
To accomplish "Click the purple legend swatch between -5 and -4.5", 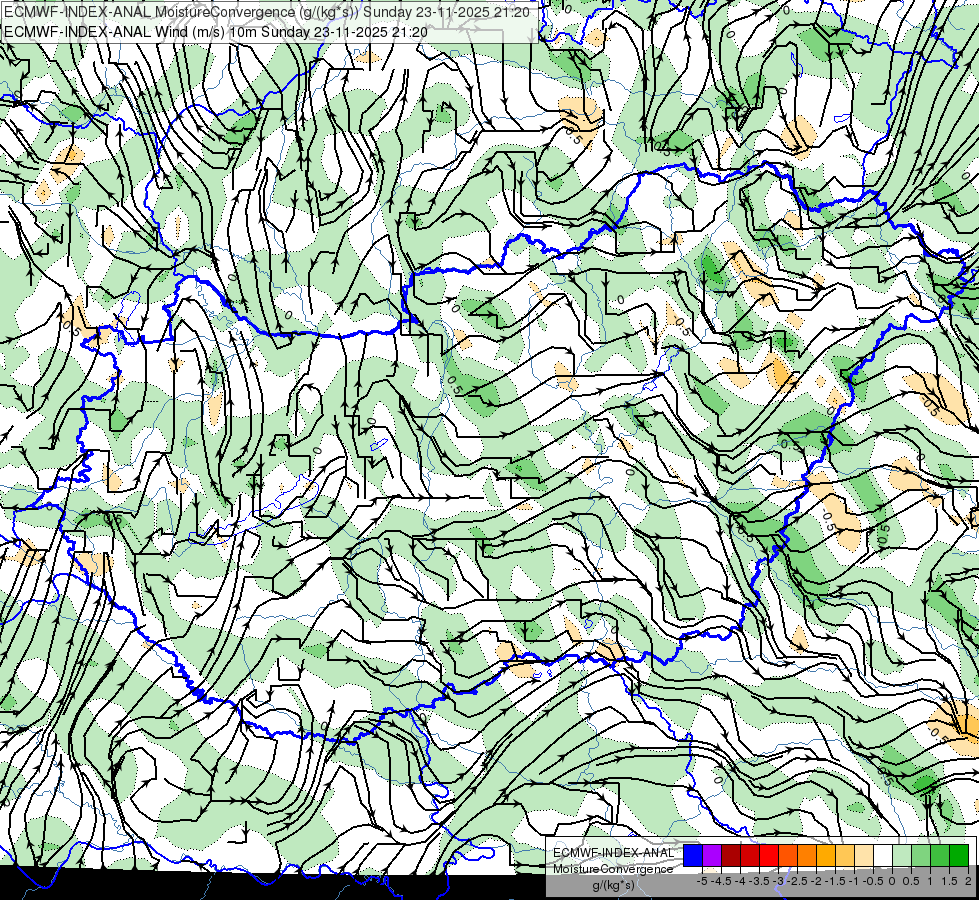I will tap(712, 855).
